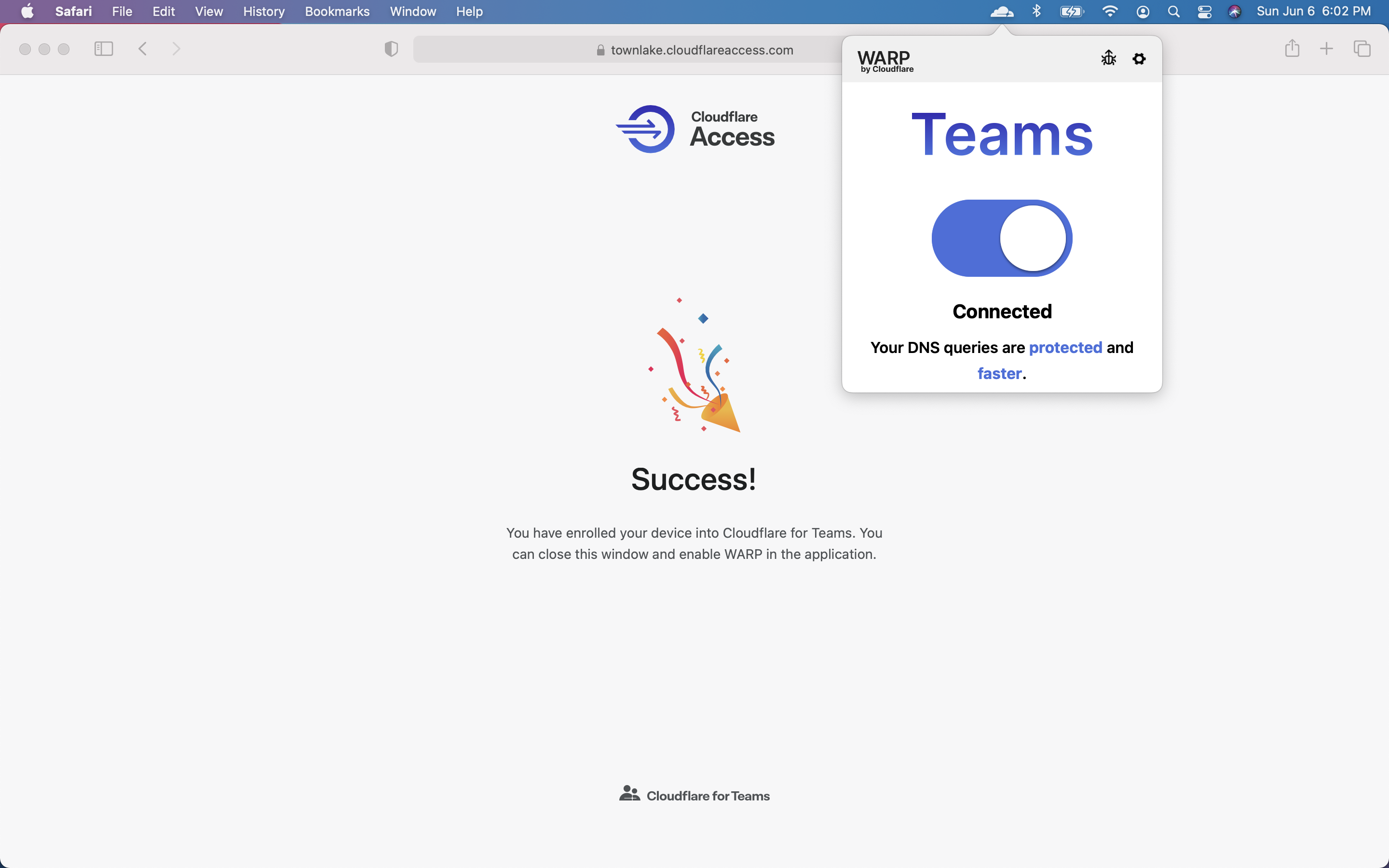The height and width of the screenshot is (868, 1389).
Task: Show tab overview icon
Action: pyautogui.click(x=1362, y=49)
